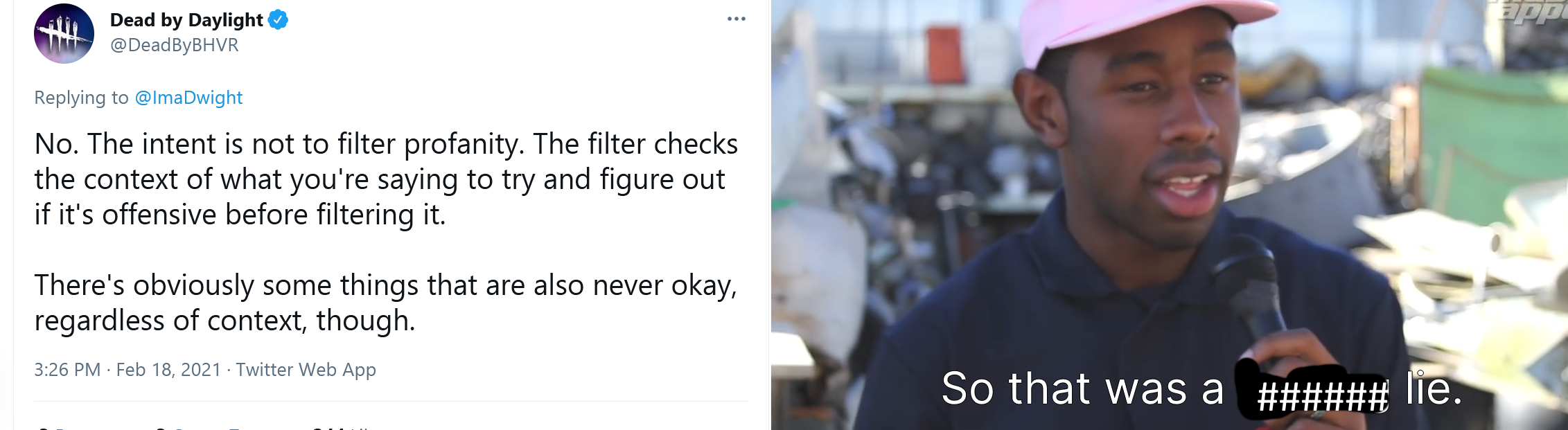Viewport: 1568px width, 430px height.
Task: Expand the more-options dropdown on the tweet
Action: [x=736, y=19]
